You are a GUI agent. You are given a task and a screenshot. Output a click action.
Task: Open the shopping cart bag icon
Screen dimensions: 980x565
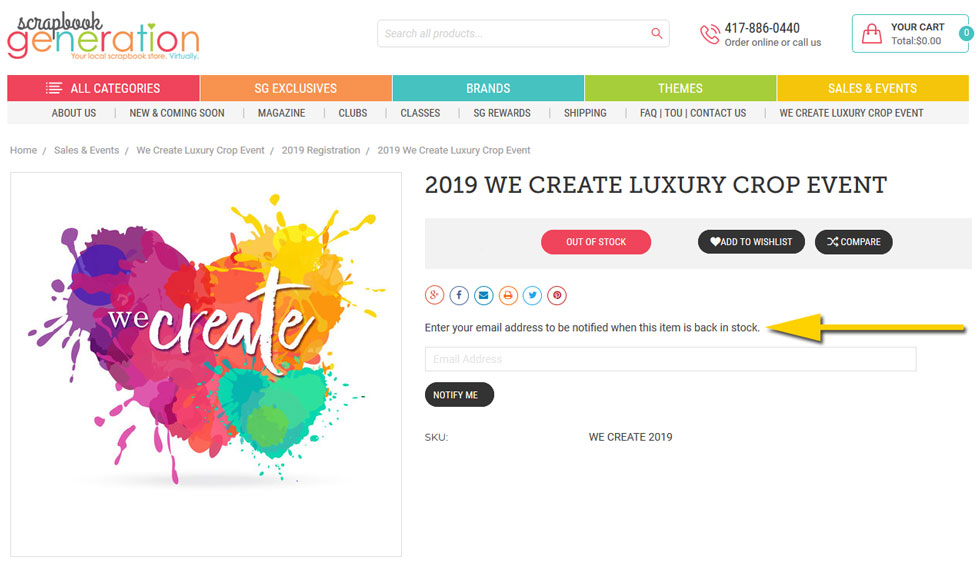pos(871,33)
